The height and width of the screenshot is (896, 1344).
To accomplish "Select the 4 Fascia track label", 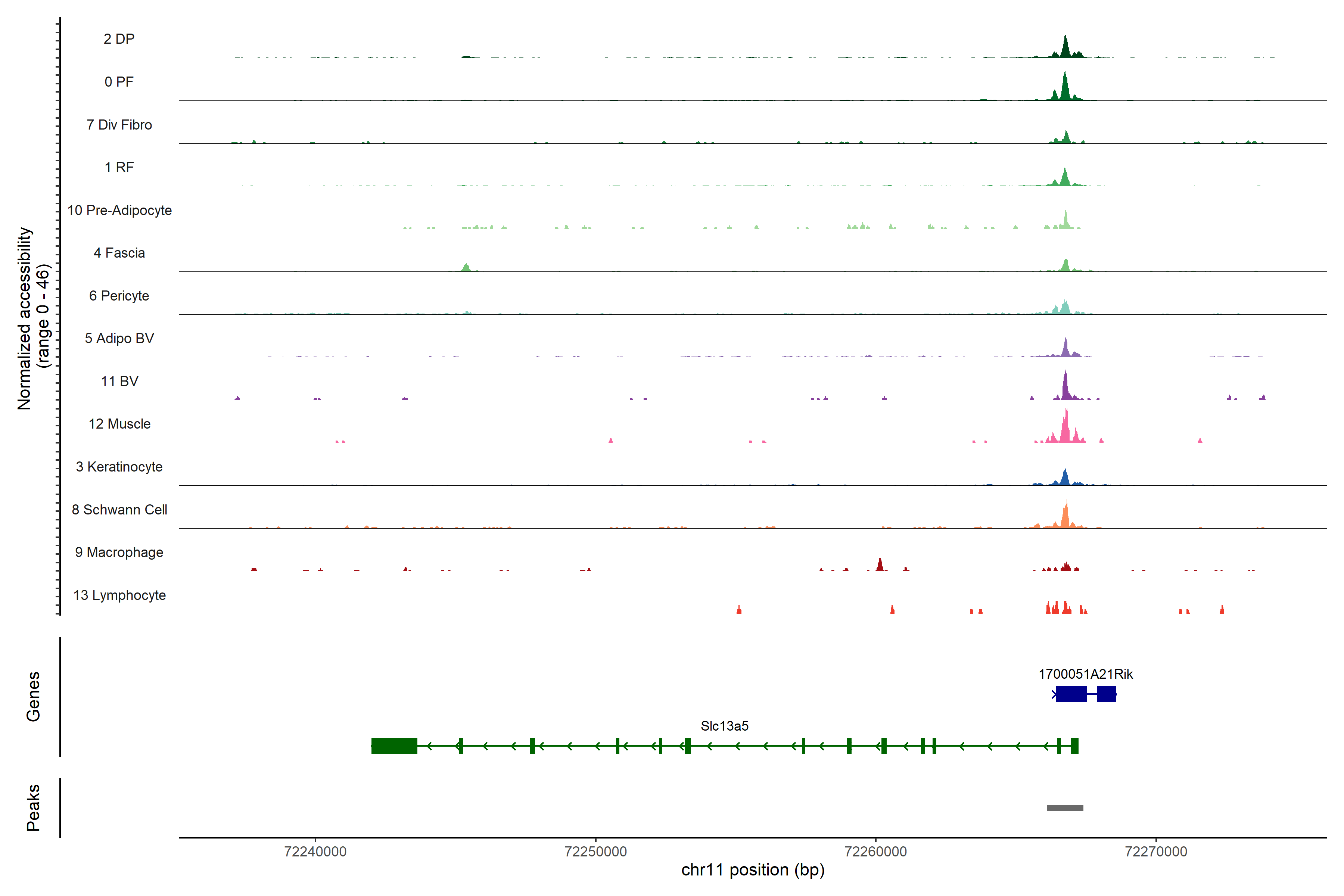I will pos(119,253).
